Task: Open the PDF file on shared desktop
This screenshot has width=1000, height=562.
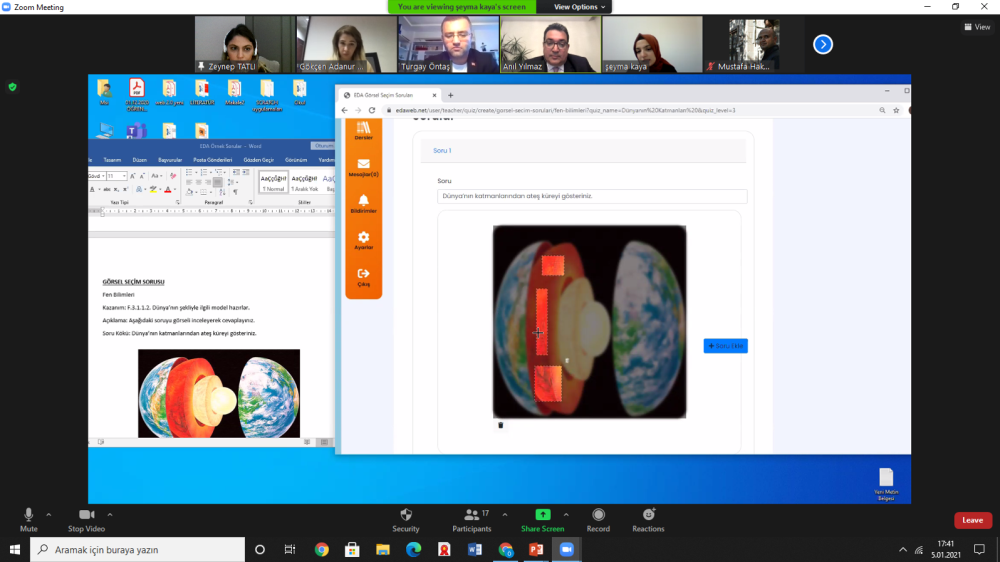Action: [x=136, y=94]
